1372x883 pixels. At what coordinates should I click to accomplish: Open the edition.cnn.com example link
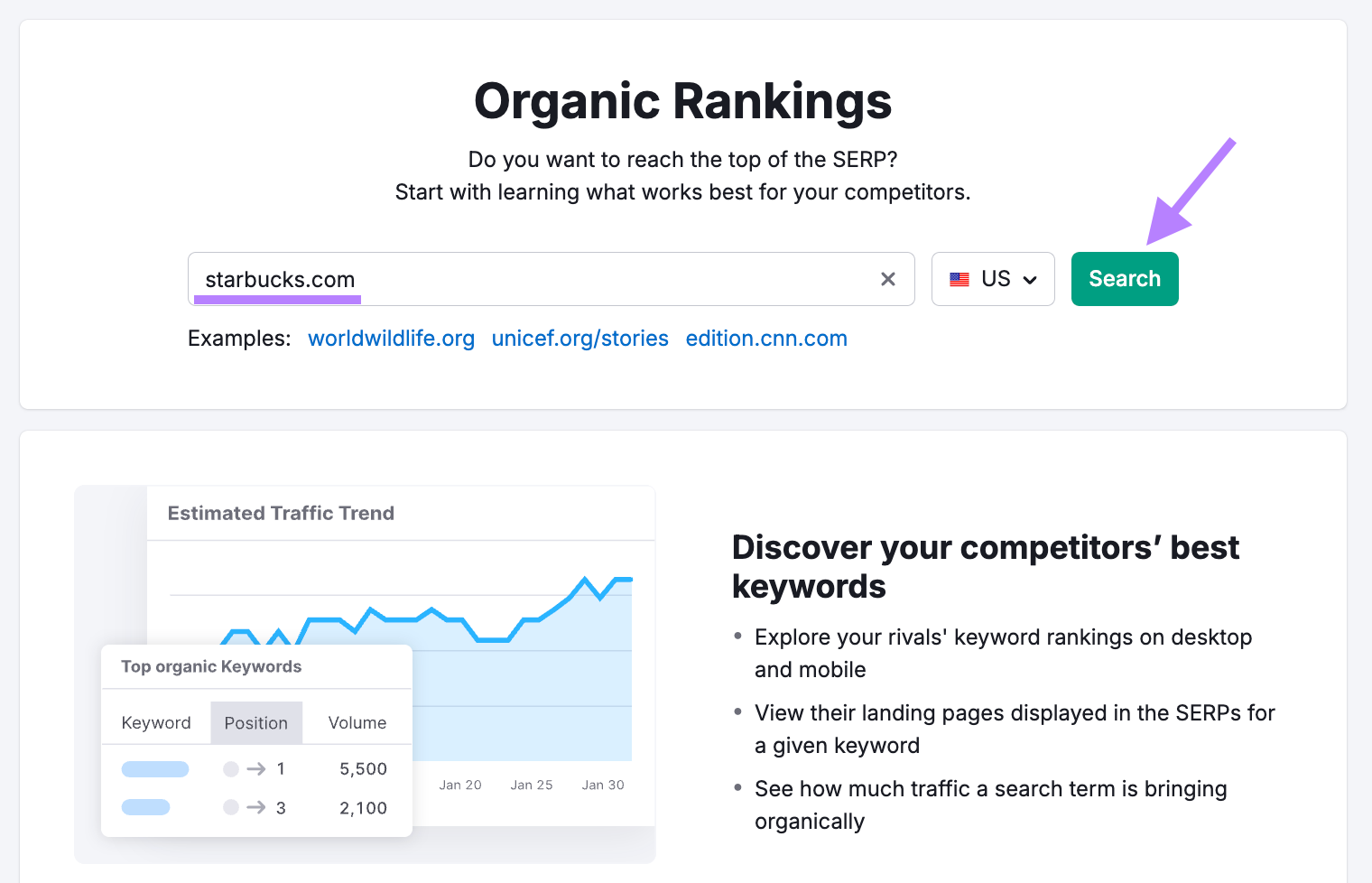click(765, 339)
